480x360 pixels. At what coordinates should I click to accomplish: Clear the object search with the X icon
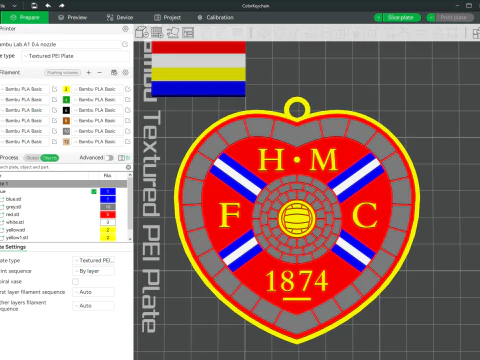(x=128, y=167)
